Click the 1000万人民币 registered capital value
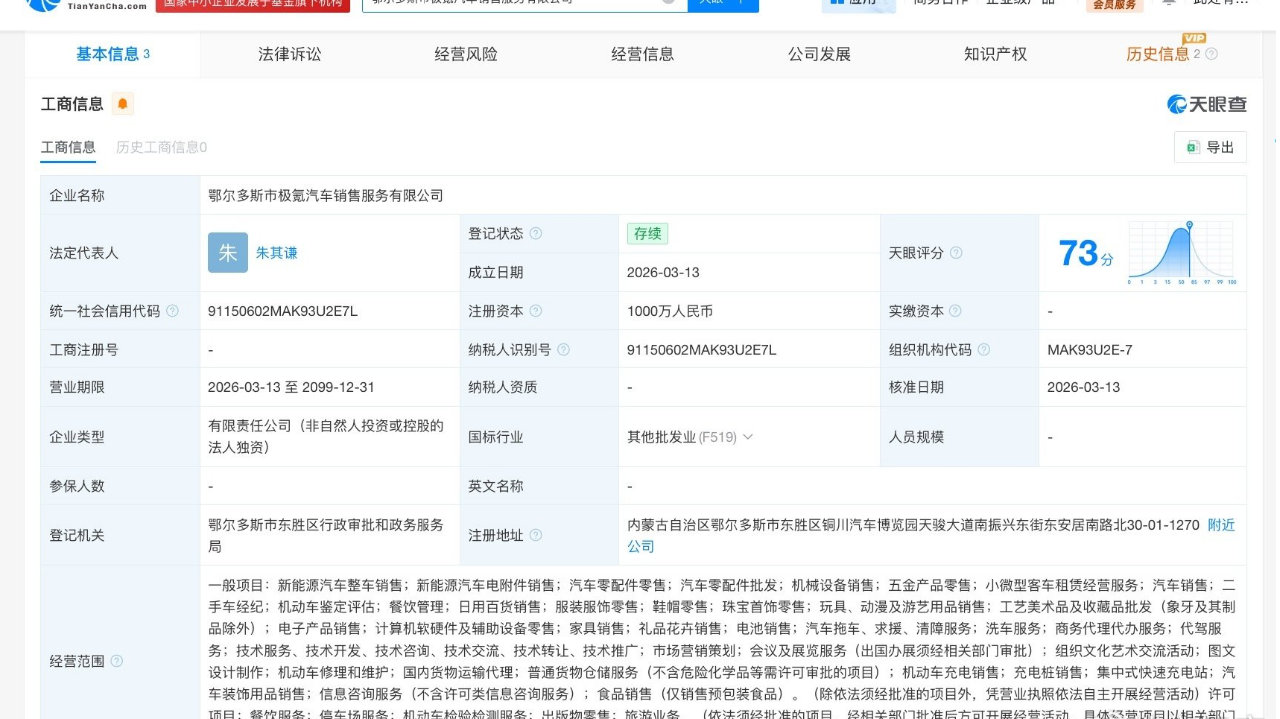Screen dimensions: 1280x719 point(670,311)
